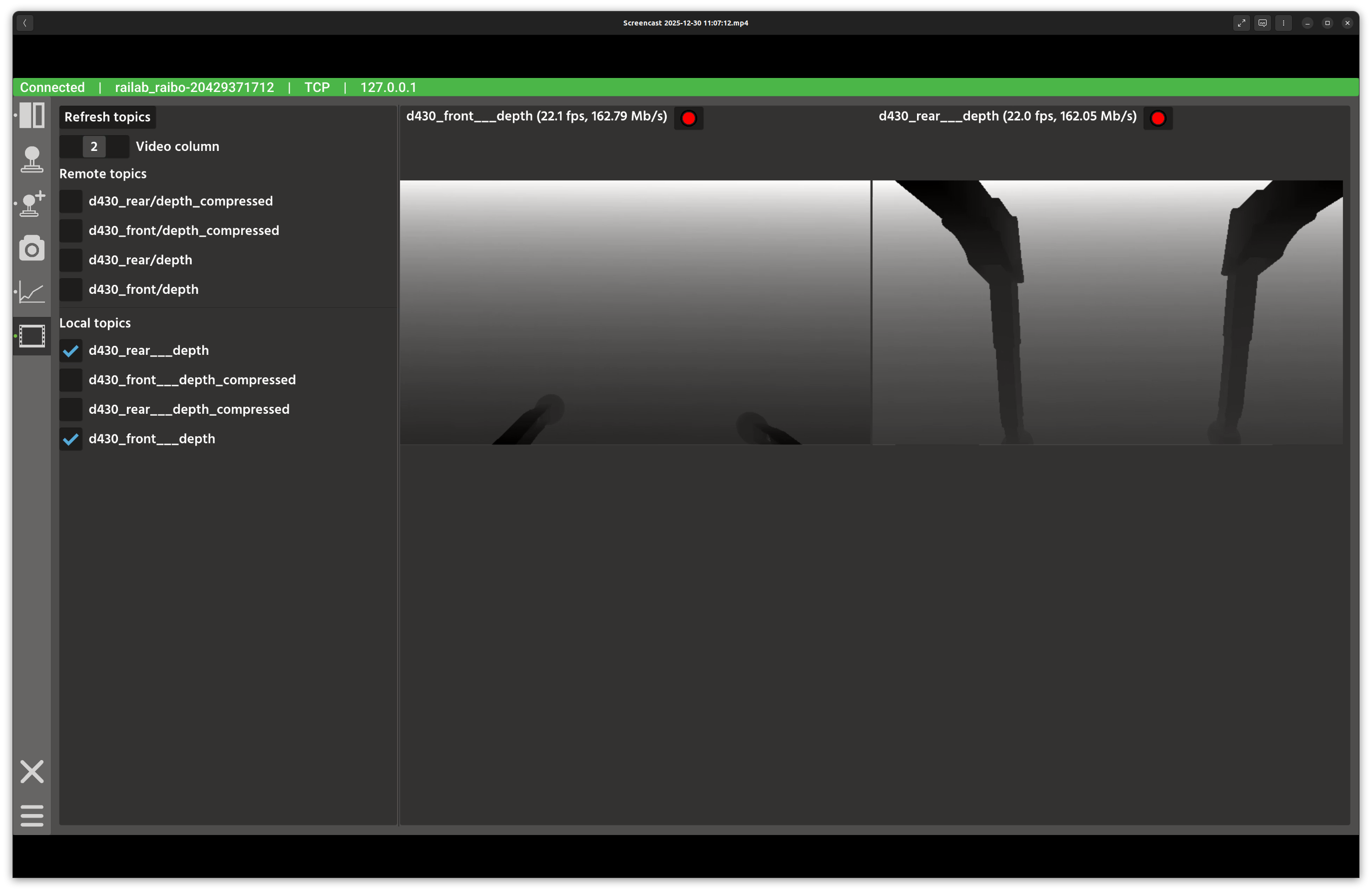1372x892 pixels.
Task: Click record button for d430_rear___depth stream
Action: point(1158,118)
